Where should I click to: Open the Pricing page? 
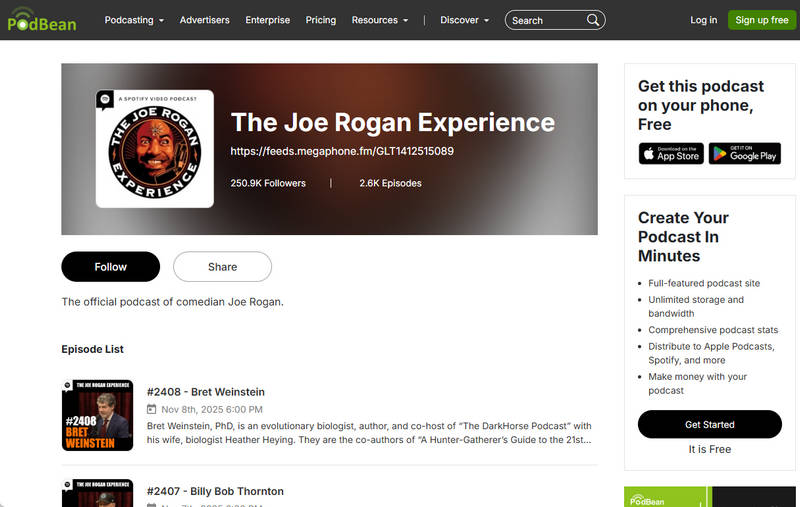(x=321, y=20)
